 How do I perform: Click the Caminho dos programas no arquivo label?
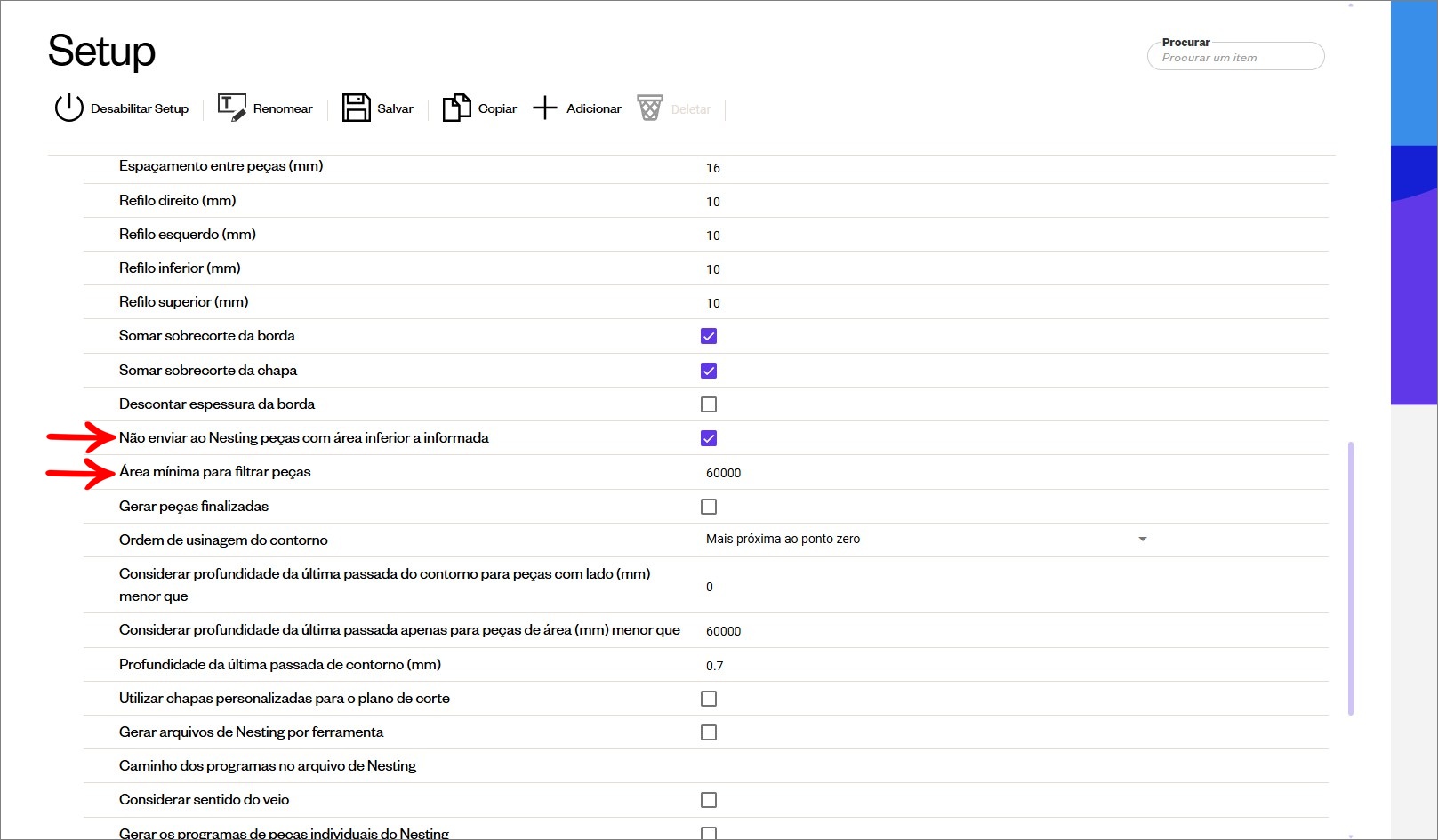268,765
